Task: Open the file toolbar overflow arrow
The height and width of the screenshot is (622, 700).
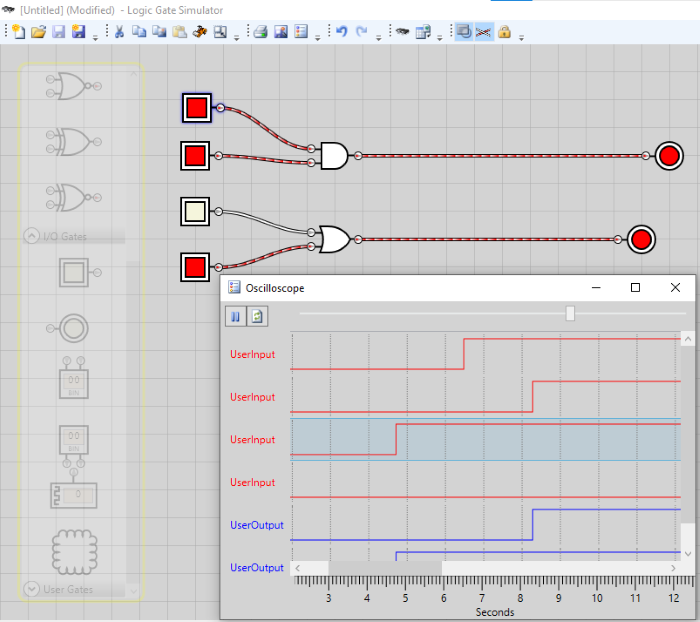Action: click(95, 37)
